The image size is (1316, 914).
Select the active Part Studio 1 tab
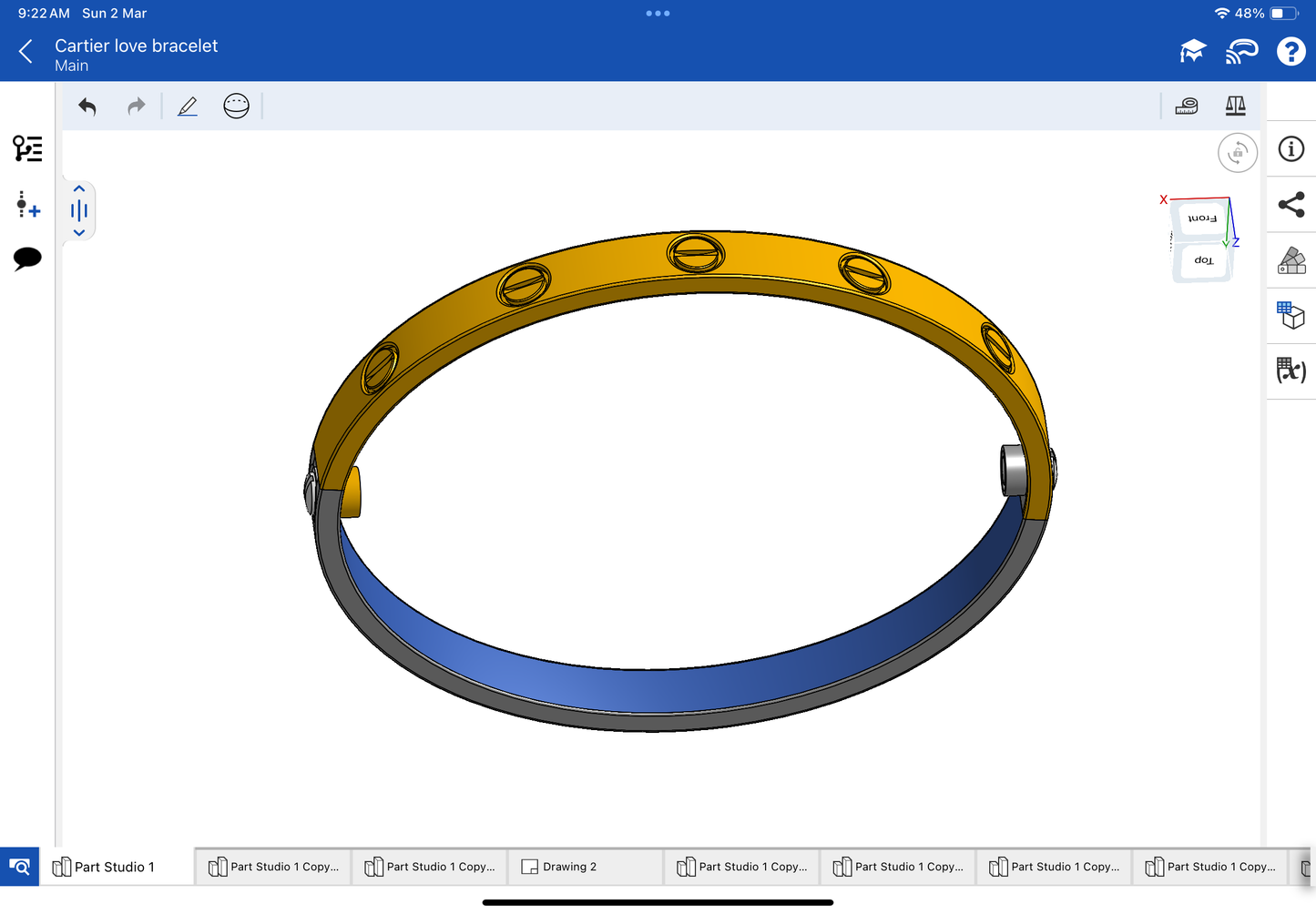[114, 867]
